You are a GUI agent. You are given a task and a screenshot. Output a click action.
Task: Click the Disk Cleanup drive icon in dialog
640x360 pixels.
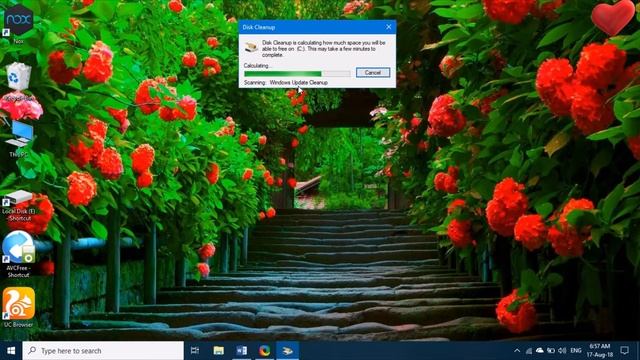(x=251, y=46)
